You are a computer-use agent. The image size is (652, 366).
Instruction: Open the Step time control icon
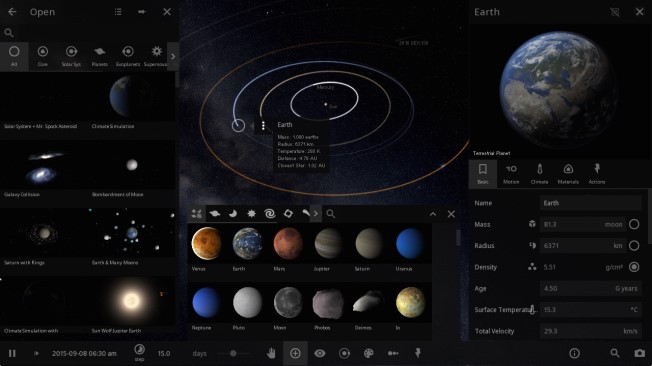pyautogui.click(x=139, y=351)
